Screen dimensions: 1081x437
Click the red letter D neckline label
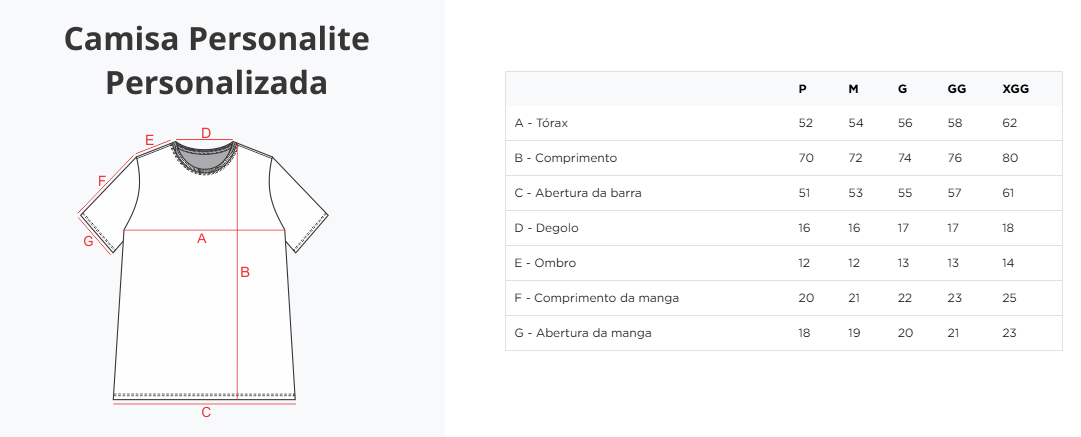(x=205, y=133)
